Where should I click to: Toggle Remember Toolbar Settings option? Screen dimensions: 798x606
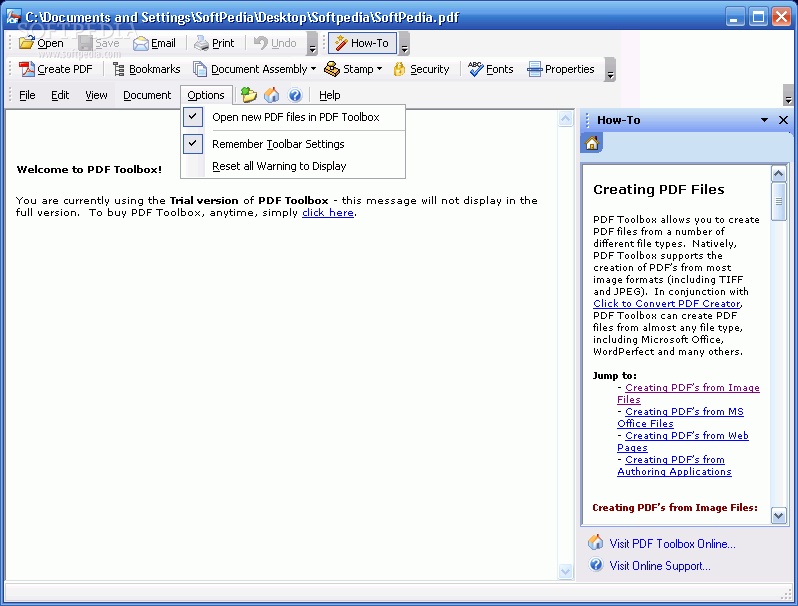[x=293, y=144]
